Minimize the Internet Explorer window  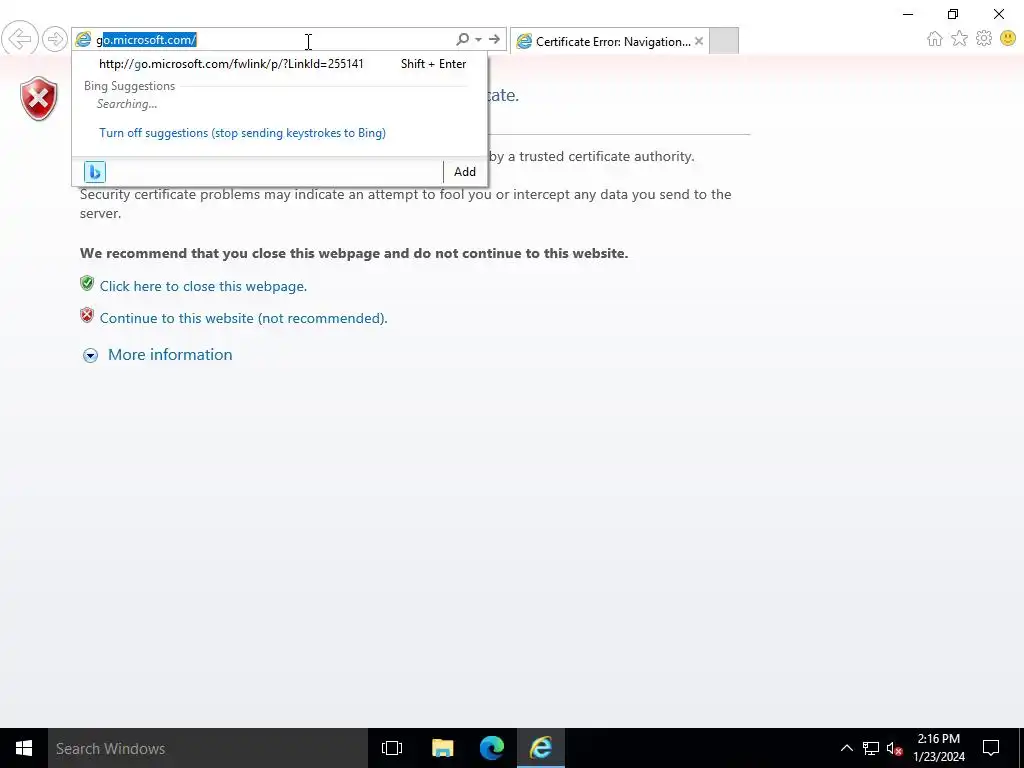coord(908,14)
